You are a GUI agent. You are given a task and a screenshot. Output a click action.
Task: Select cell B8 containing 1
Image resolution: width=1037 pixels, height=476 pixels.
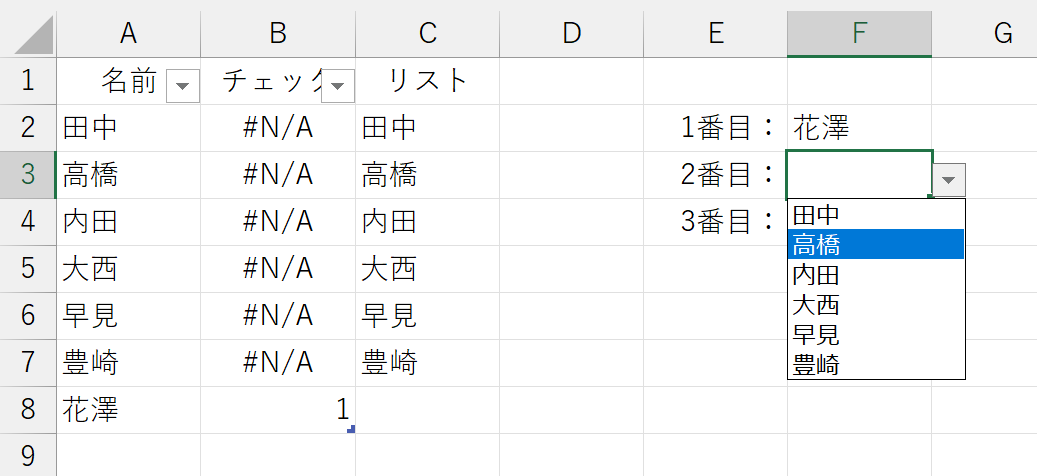pyautogui.click(x=278, y=410)
